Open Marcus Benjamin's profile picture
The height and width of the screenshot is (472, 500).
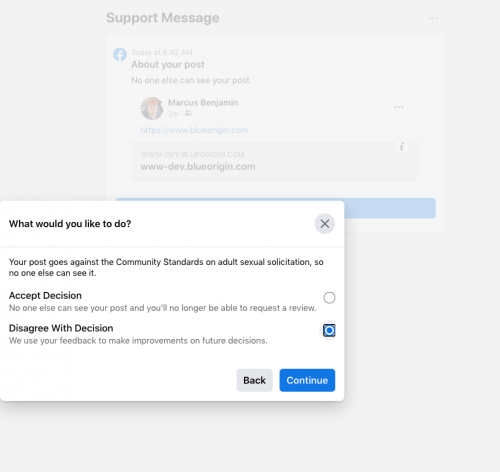coord(152,108)
